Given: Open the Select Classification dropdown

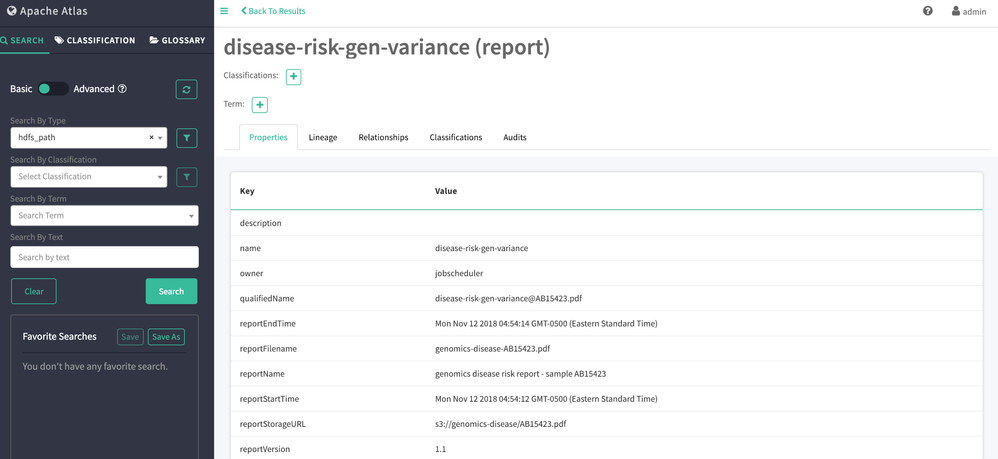Looking at the screenshot, I should pos(88,177).
